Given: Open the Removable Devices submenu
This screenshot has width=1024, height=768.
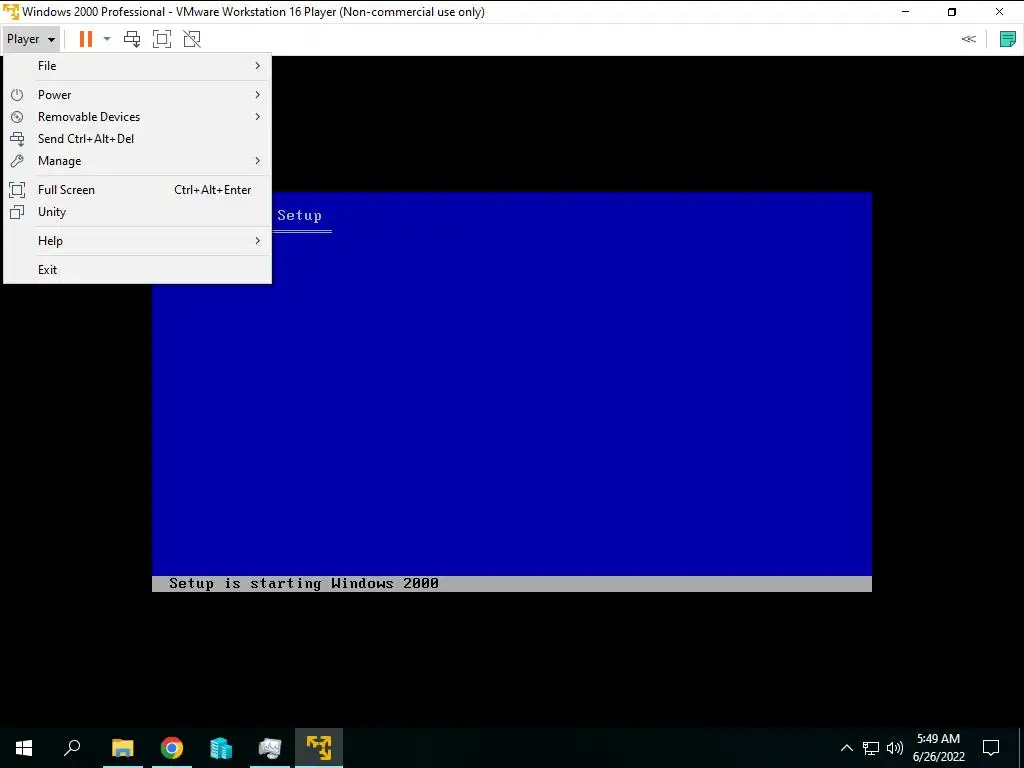Looking at the screenshot, I should (x=137, y=117).
